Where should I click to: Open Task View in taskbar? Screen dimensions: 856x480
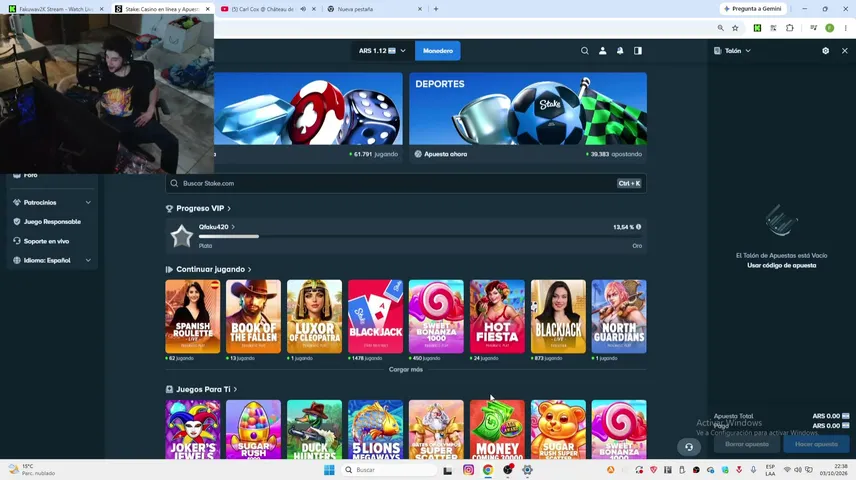pos(448,470)
